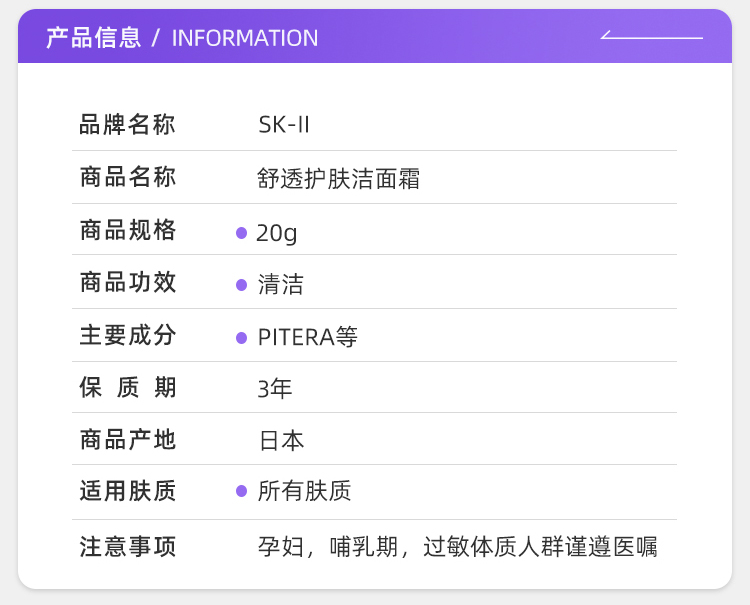
Task: Select the bullet before PITERA等
Action: pyautogui.click(x=241, y=338)
